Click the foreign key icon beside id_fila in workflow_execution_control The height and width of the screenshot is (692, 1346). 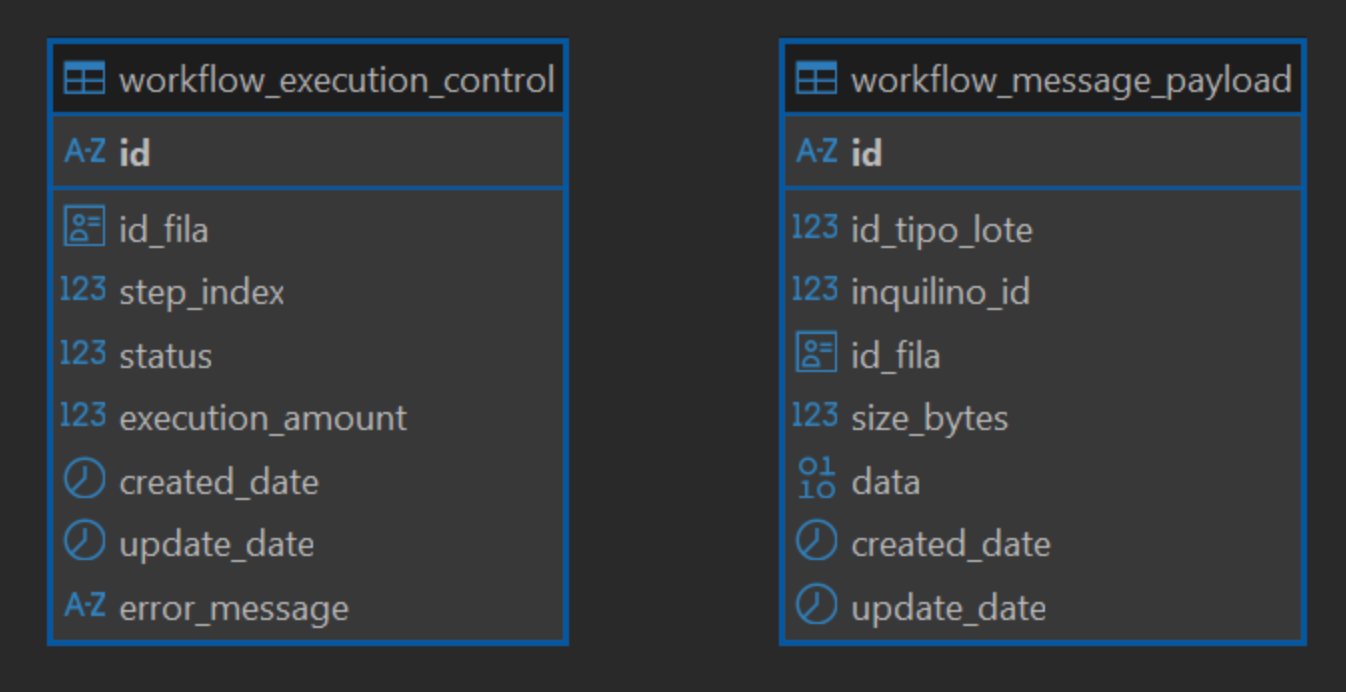84,227
